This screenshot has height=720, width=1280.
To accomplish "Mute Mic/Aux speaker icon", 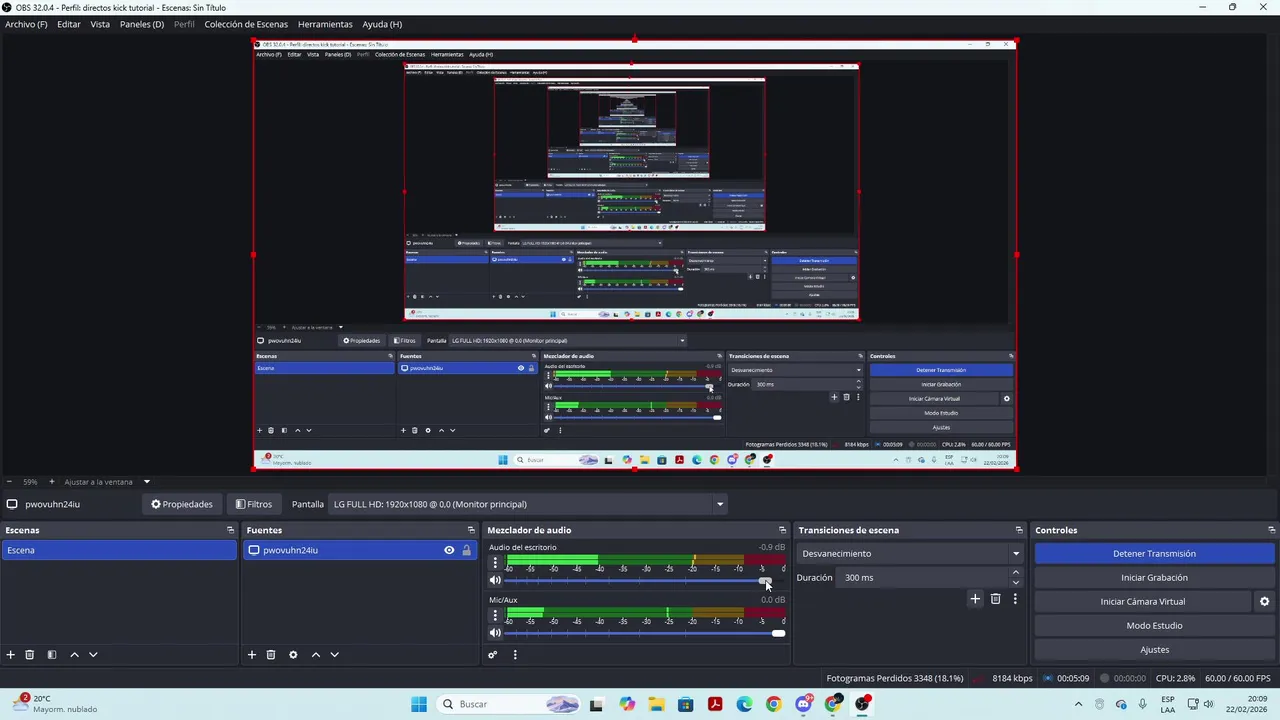I will point(495,633).
